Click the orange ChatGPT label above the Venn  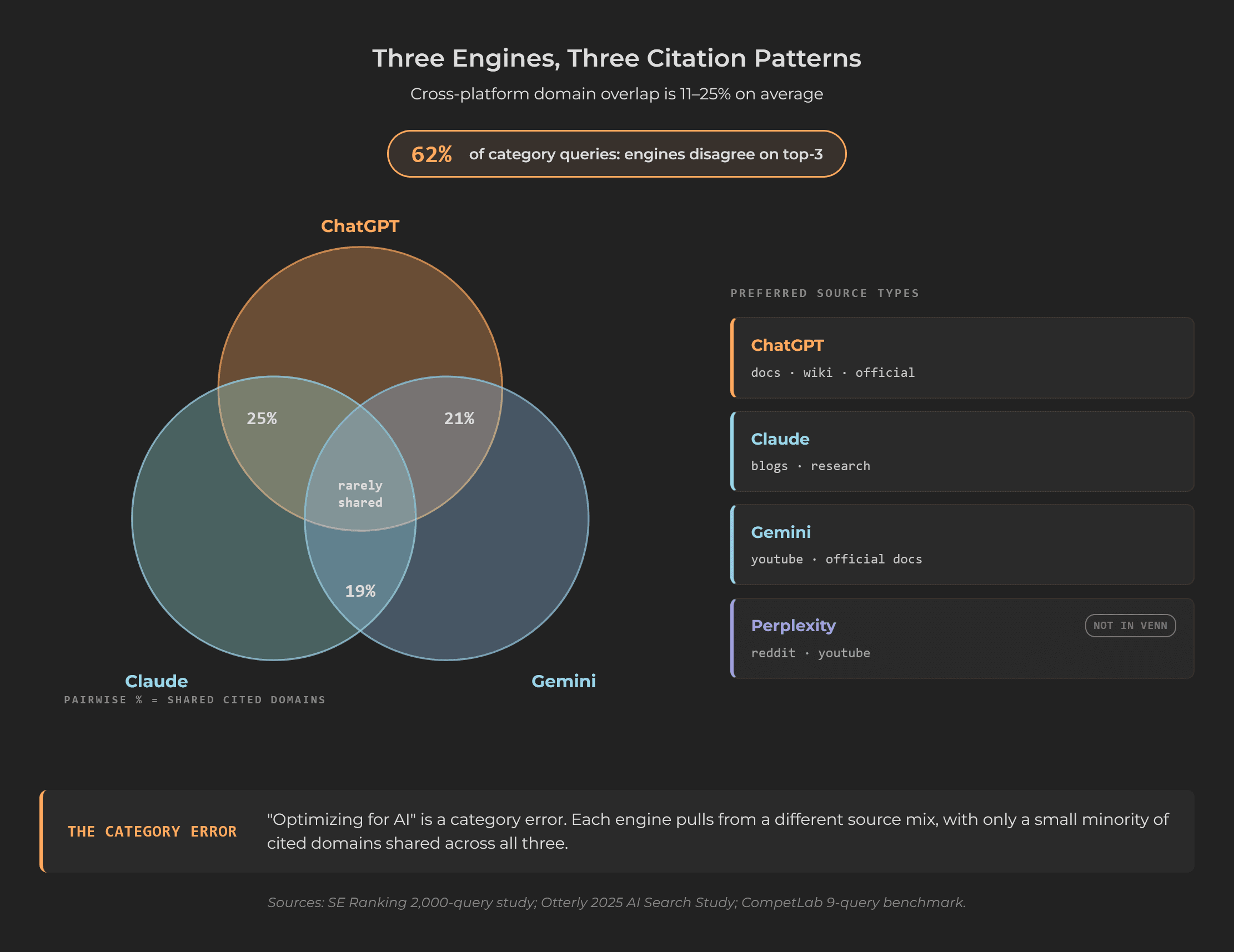(360, 226)
